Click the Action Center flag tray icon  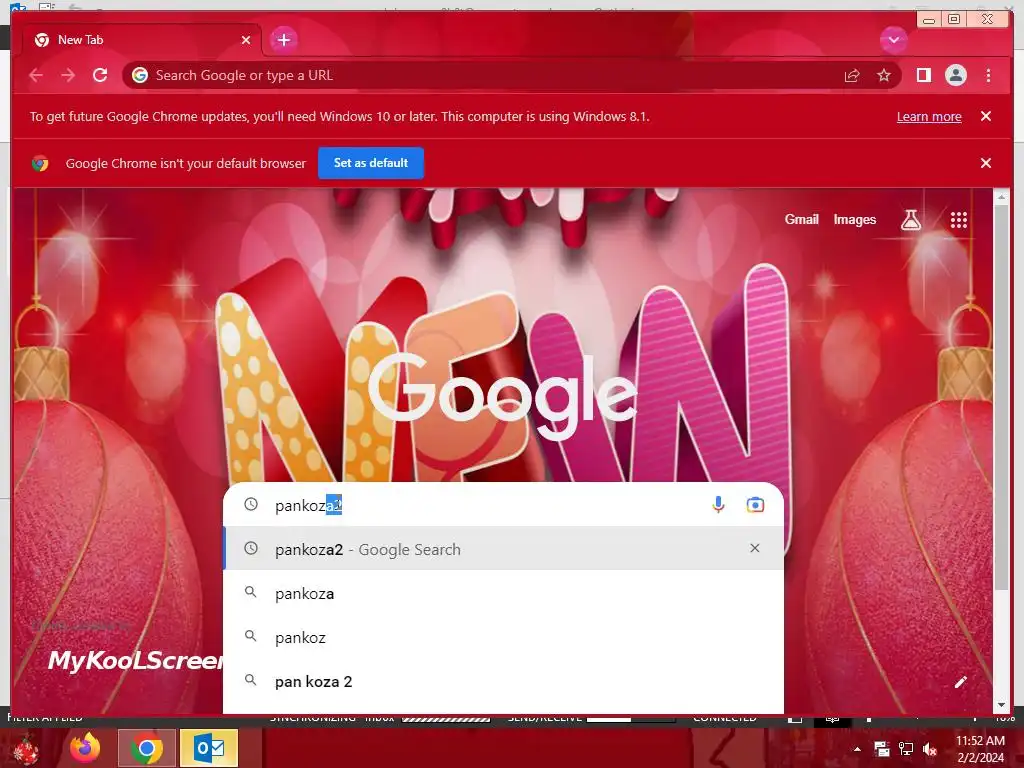(882, 749)
